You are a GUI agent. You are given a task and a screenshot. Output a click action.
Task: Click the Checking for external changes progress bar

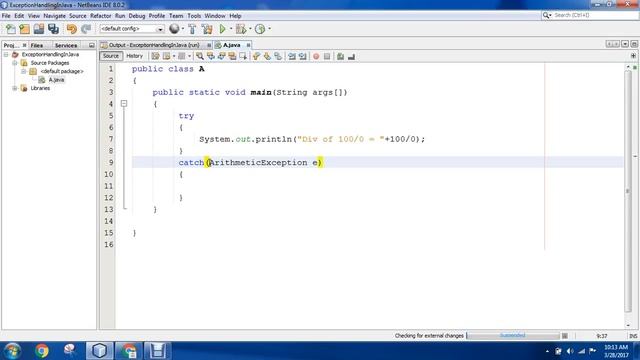coord(513,336)
